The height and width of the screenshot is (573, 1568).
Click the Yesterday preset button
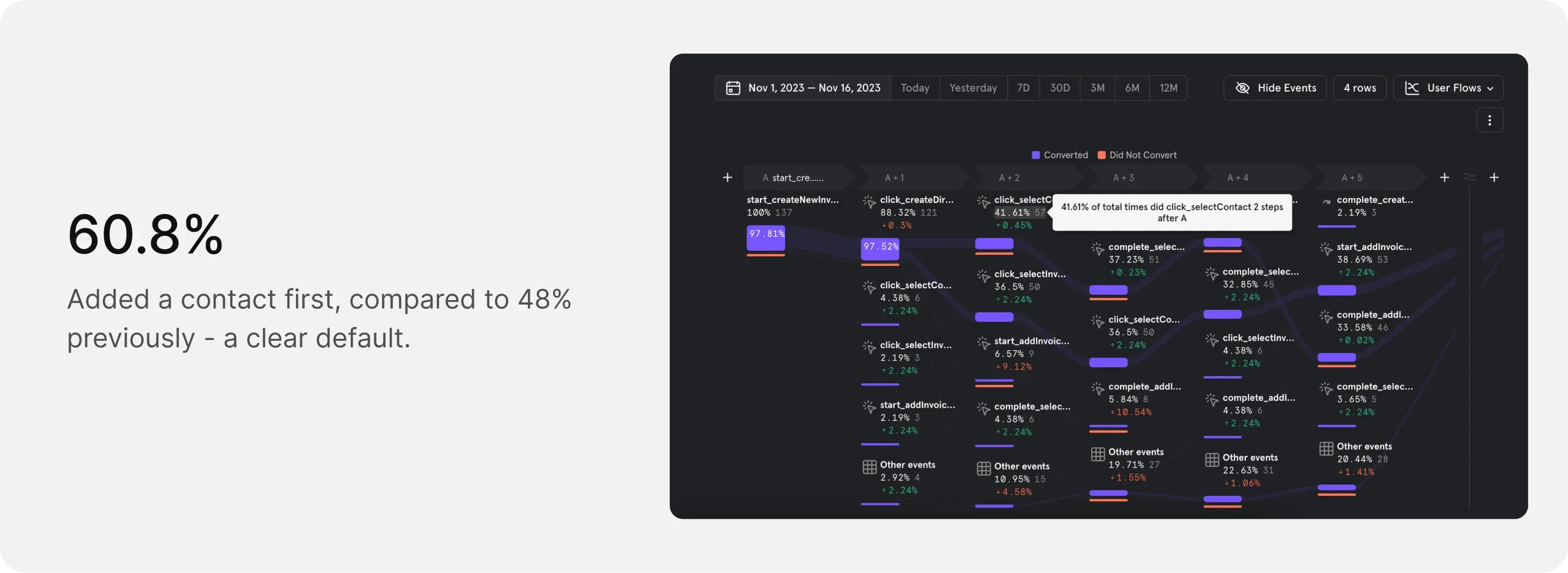click(x=973, y=88)
